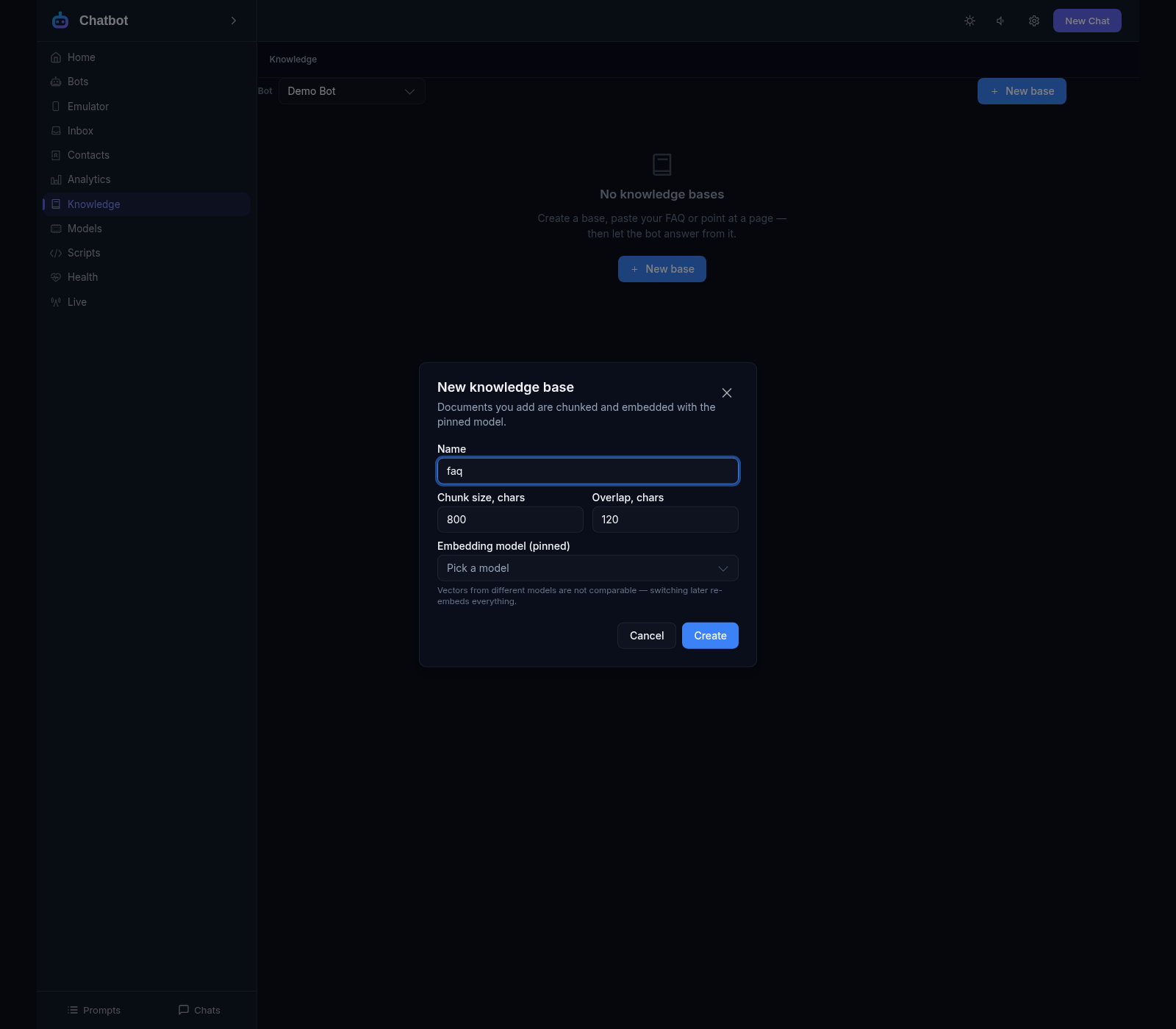
Task: Mute sounds via speaker icon
Action: click(x=1001, y=21)
